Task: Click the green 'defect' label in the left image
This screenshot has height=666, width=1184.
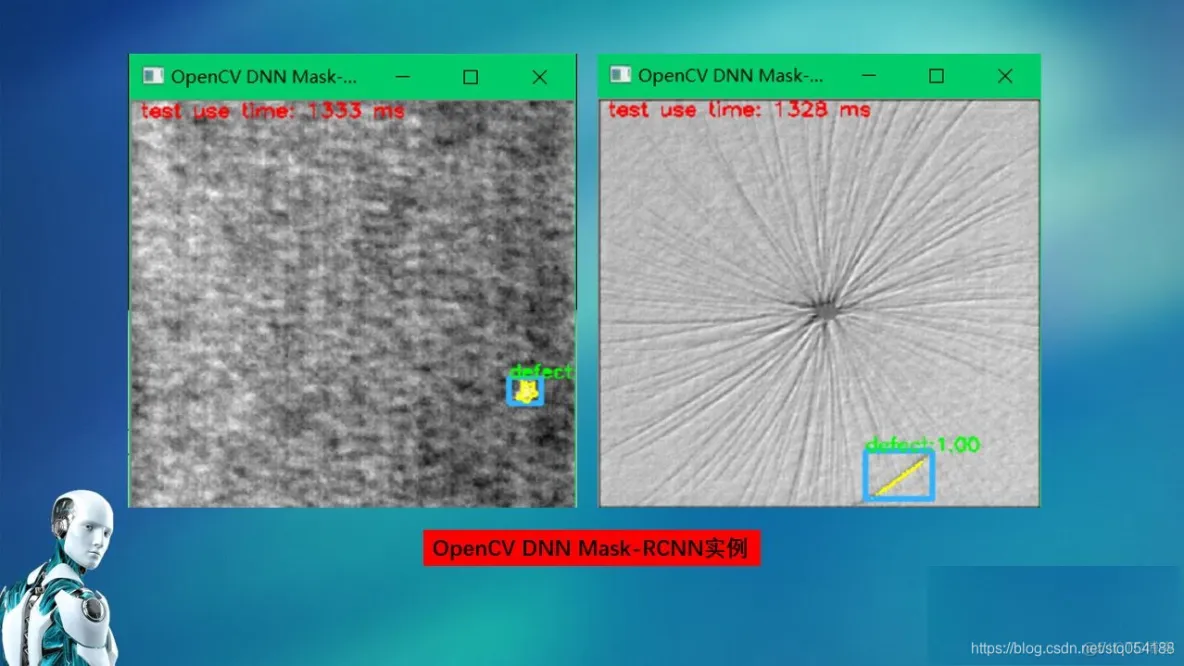Action: point(541,371)
